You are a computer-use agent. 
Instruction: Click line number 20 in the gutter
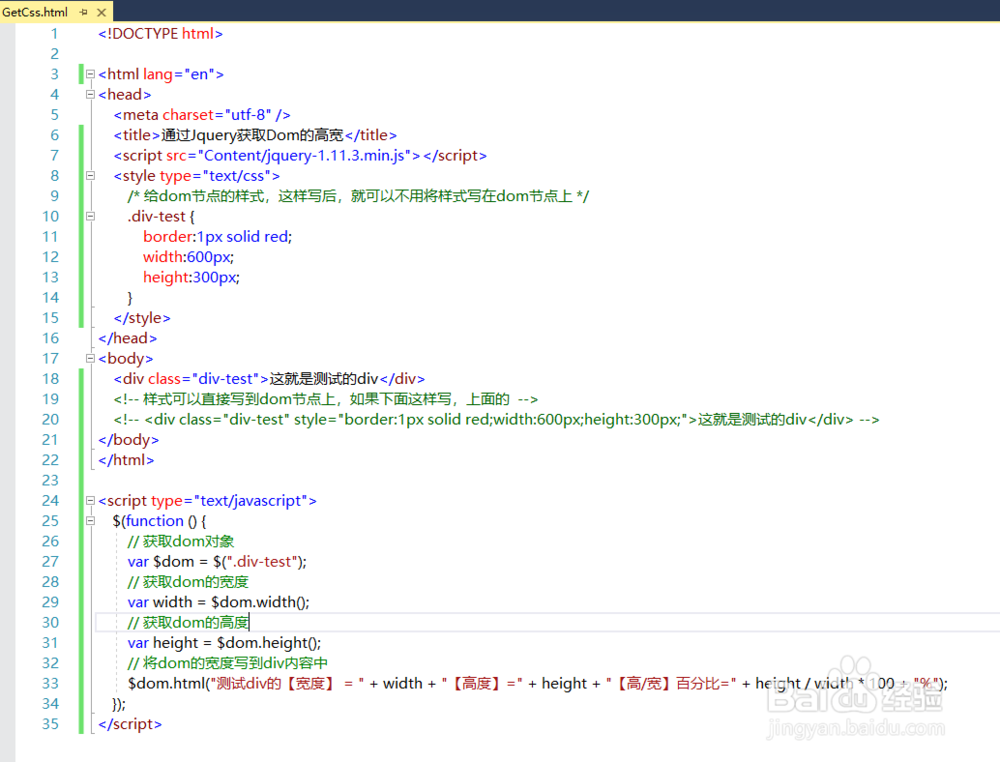coord(50,420)
